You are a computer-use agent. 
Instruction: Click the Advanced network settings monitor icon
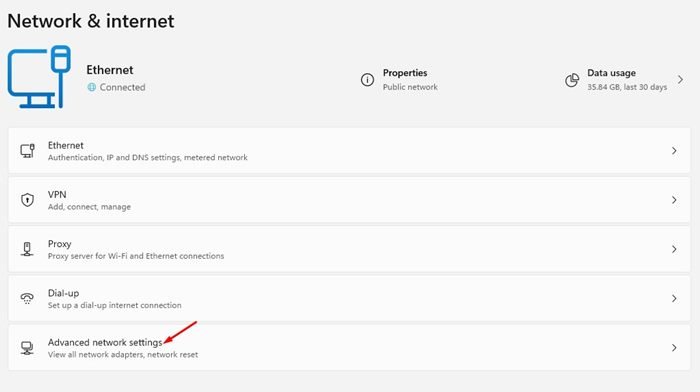[x=27, y=347]
